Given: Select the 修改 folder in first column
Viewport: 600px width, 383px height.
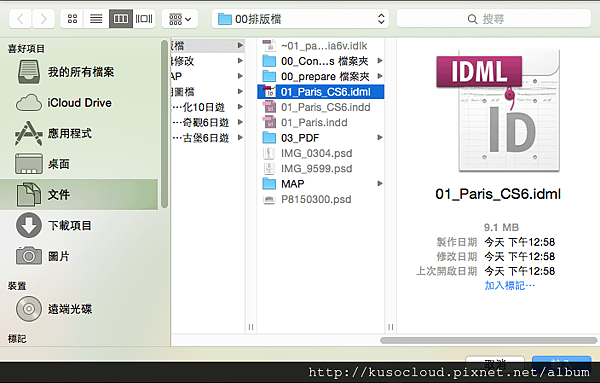Looking at the screenshot, I should (x=208, y=61).
